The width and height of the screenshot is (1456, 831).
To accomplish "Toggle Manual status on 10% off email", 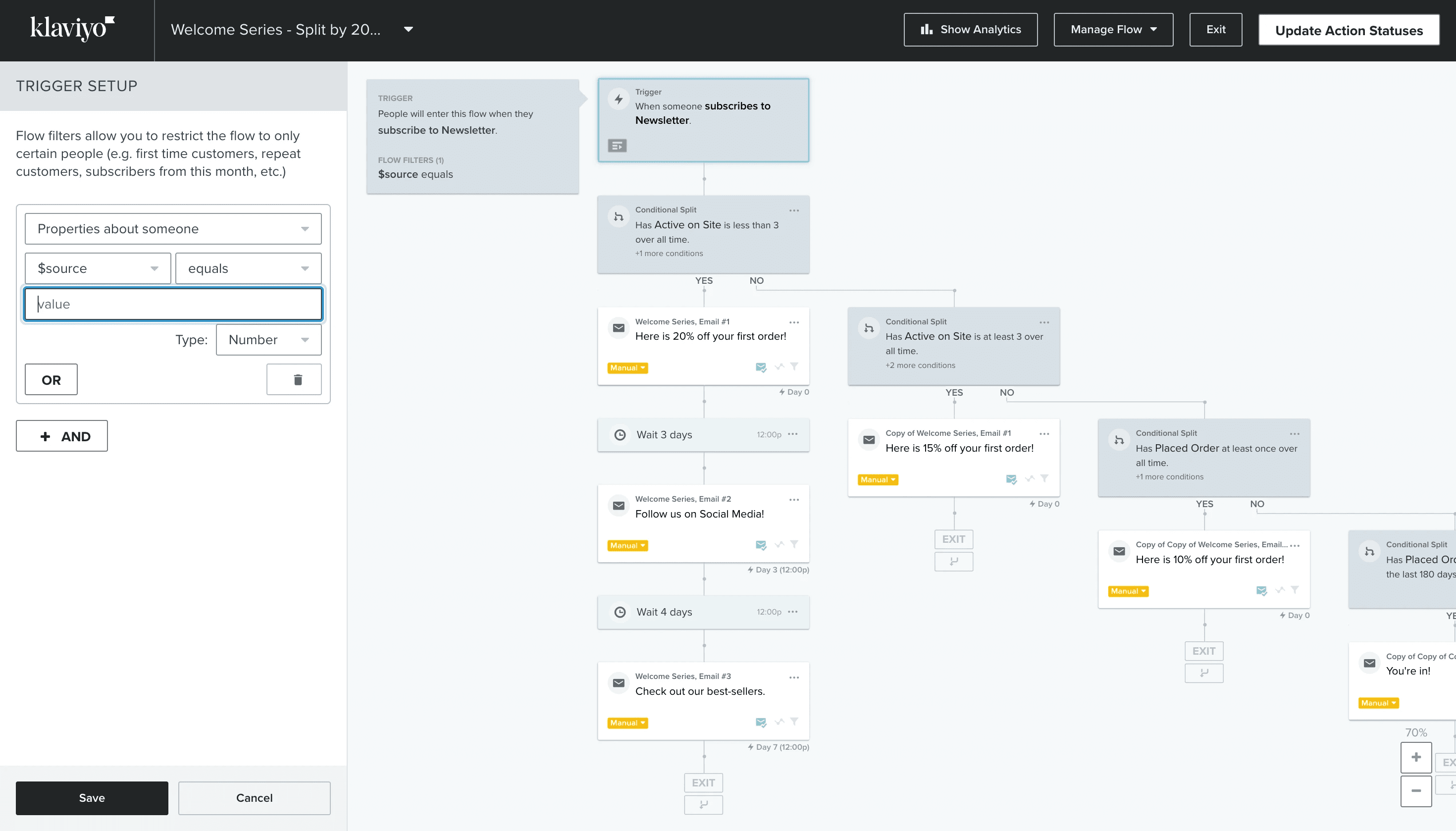I will point(1128,591).
